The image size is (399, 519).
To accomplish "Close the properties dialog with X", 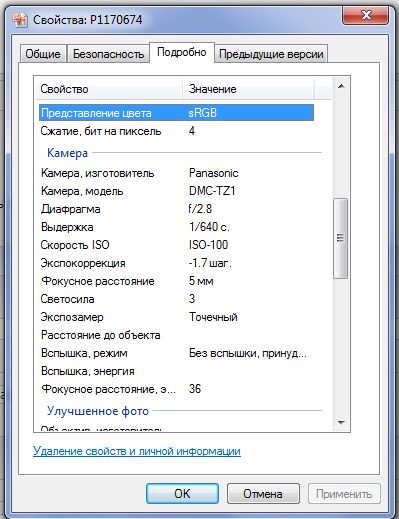I will [x=365, y=15].
